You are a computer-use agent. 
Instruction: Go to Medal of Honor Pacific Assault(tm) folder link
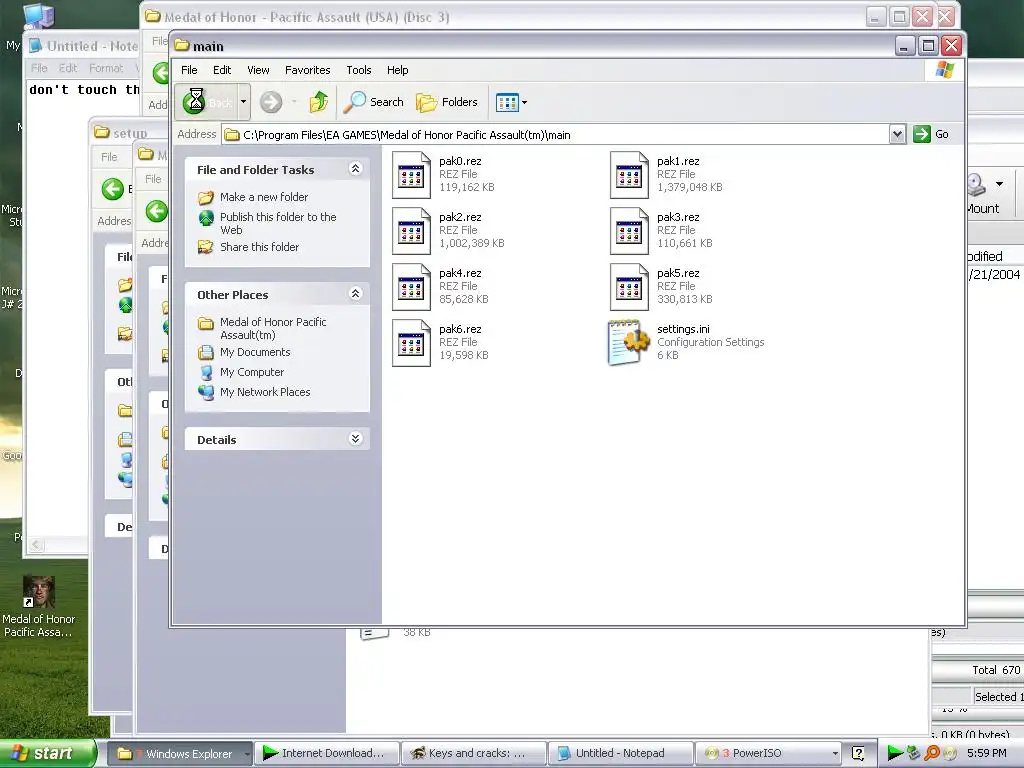273,328
